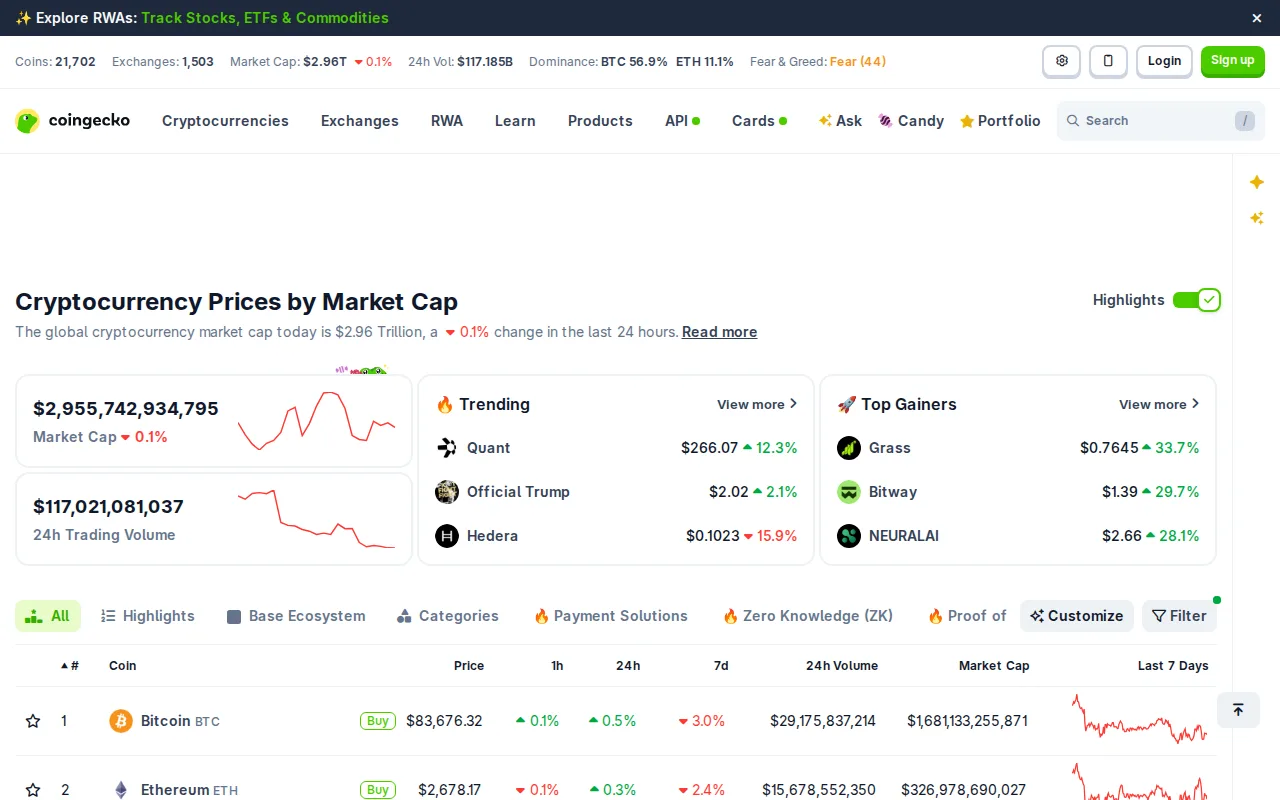Switch to the Base Ecosystem tab

tap(296, 616)
